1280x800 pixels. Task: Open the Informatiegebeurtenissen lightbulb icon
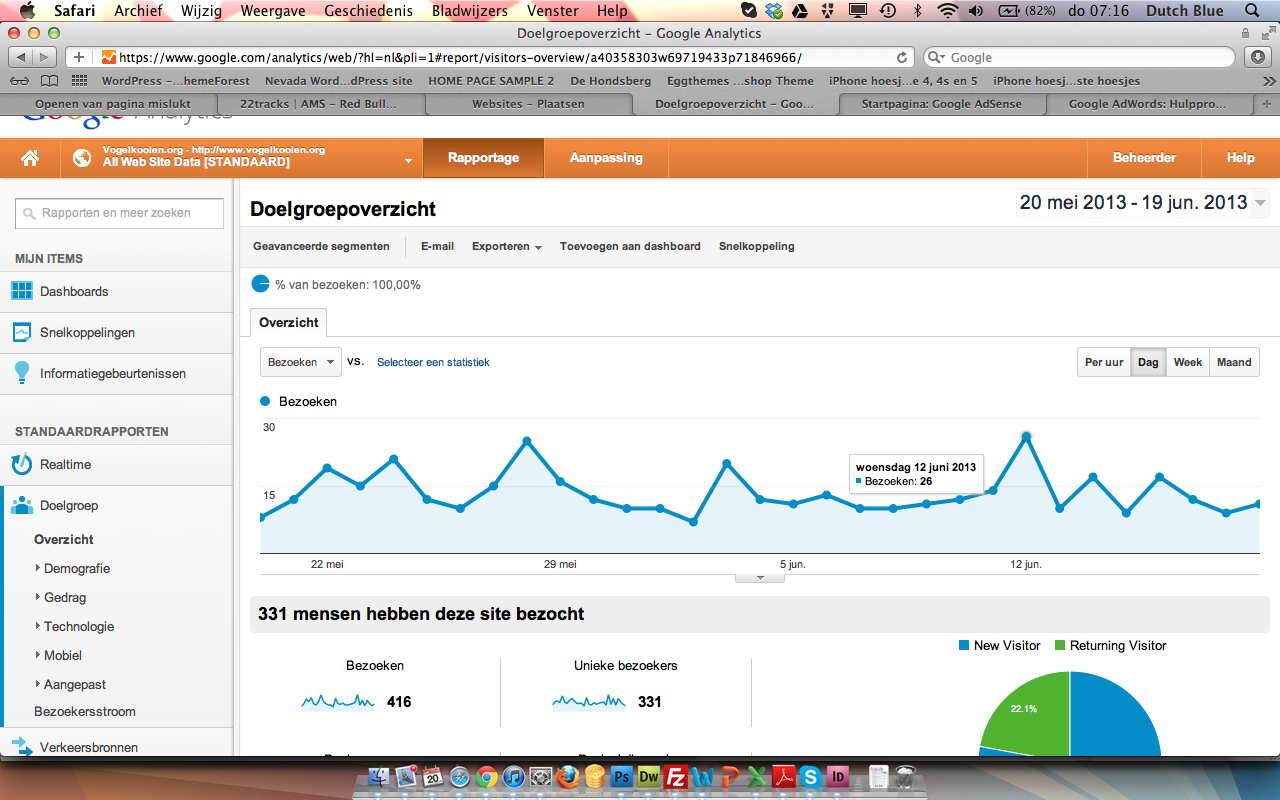(22, 373)
